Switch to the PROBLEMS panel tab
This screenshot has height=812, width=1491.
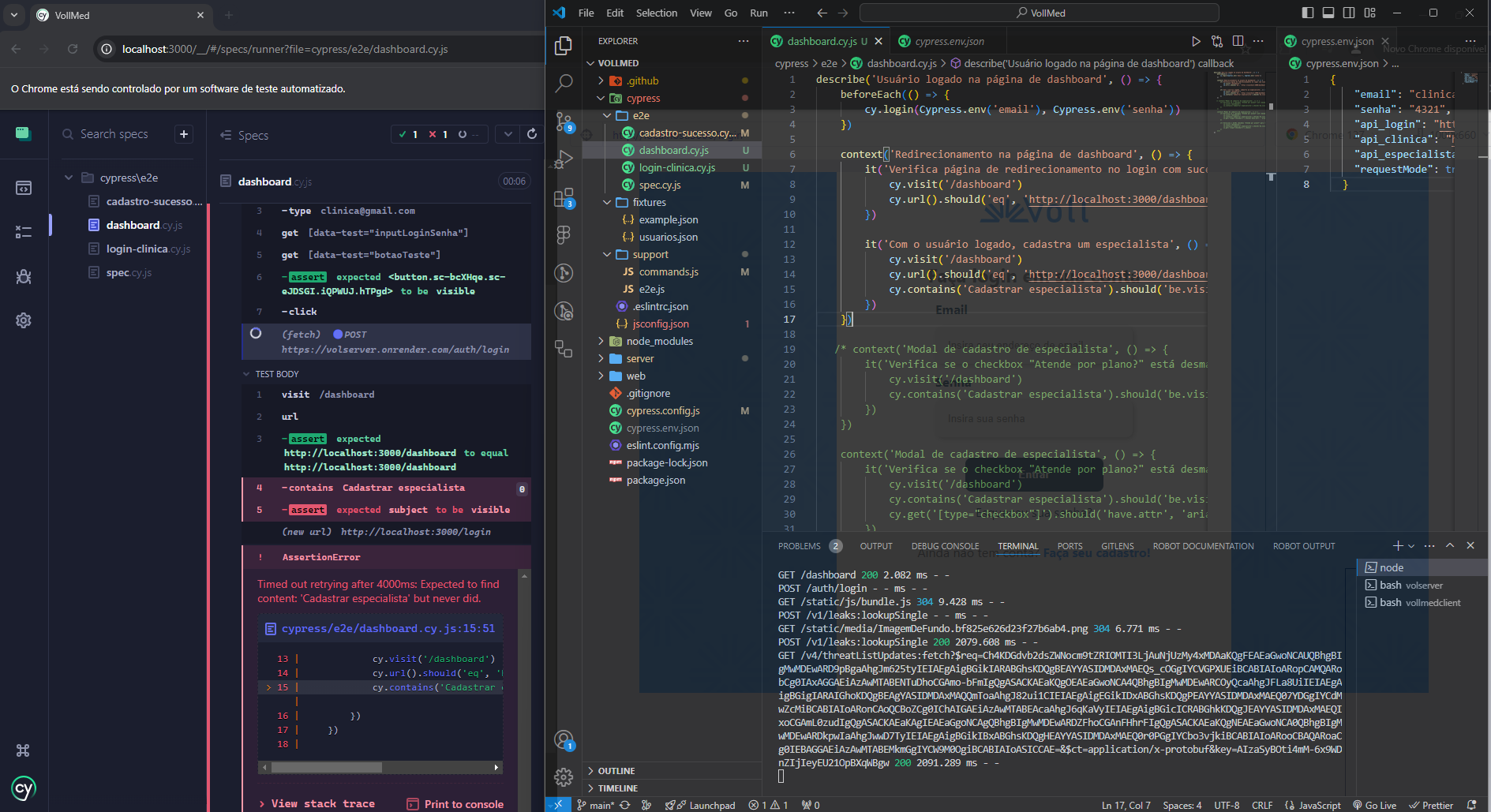coord(799,546)
